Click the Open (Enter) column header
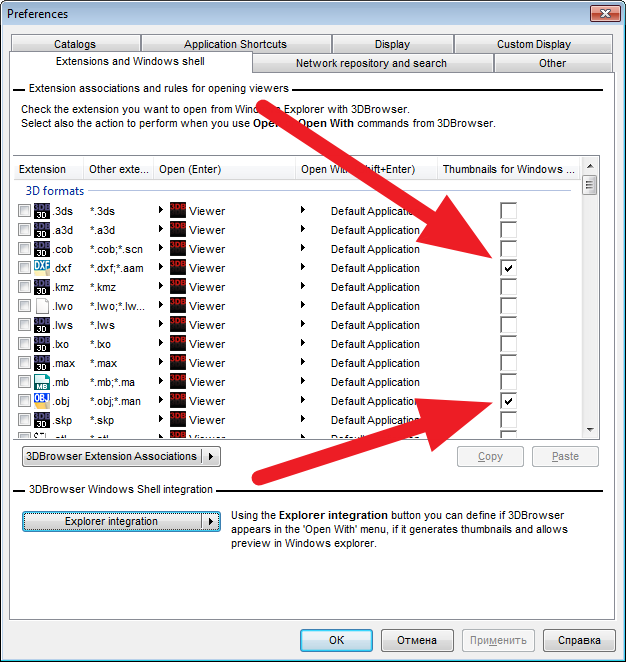The image size is (626, 662). pyautogui.click(x=224, y=169)
